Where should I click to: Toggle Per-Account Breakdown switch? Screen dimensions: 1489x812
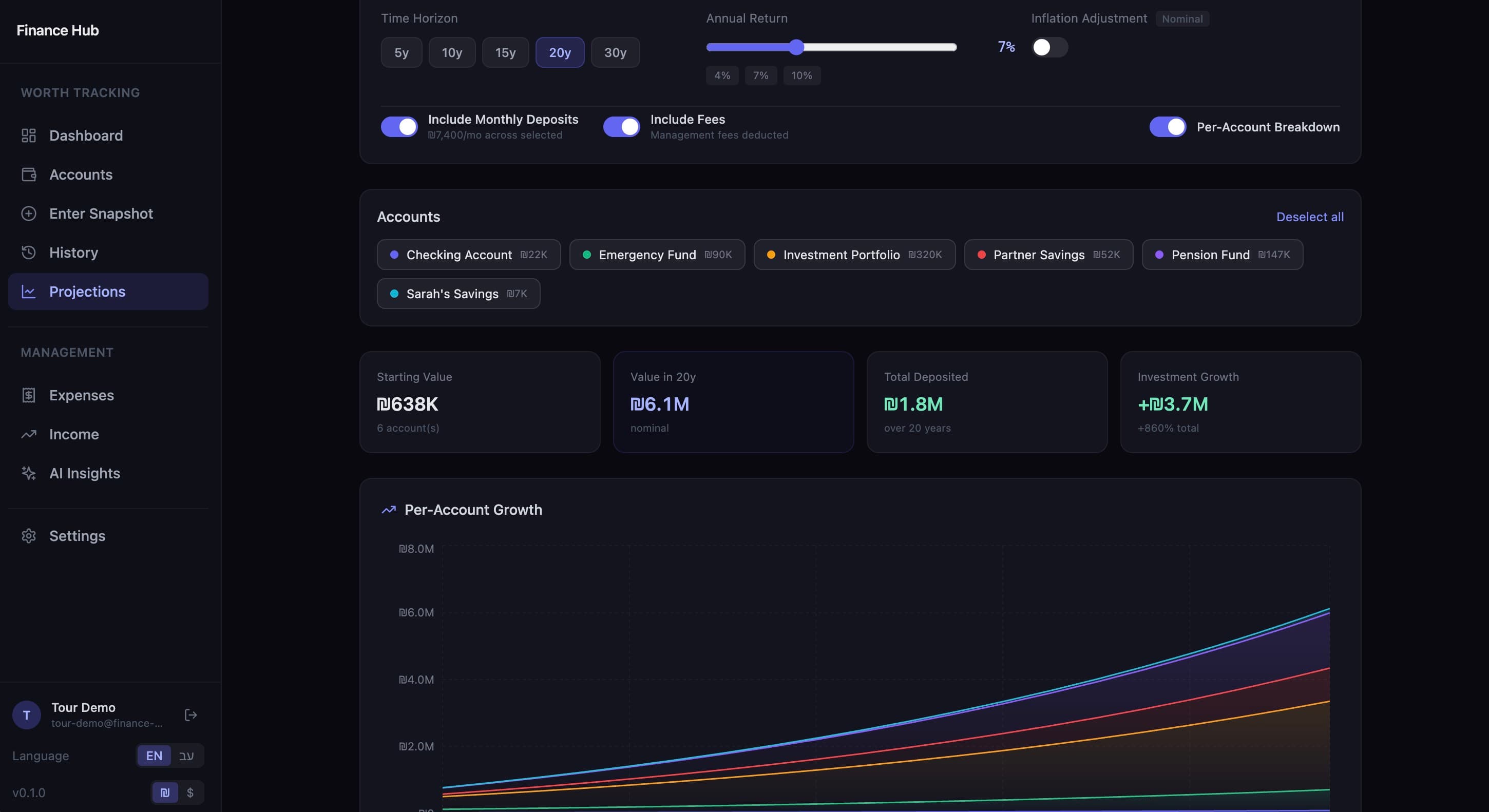(x=1168, y=127)
